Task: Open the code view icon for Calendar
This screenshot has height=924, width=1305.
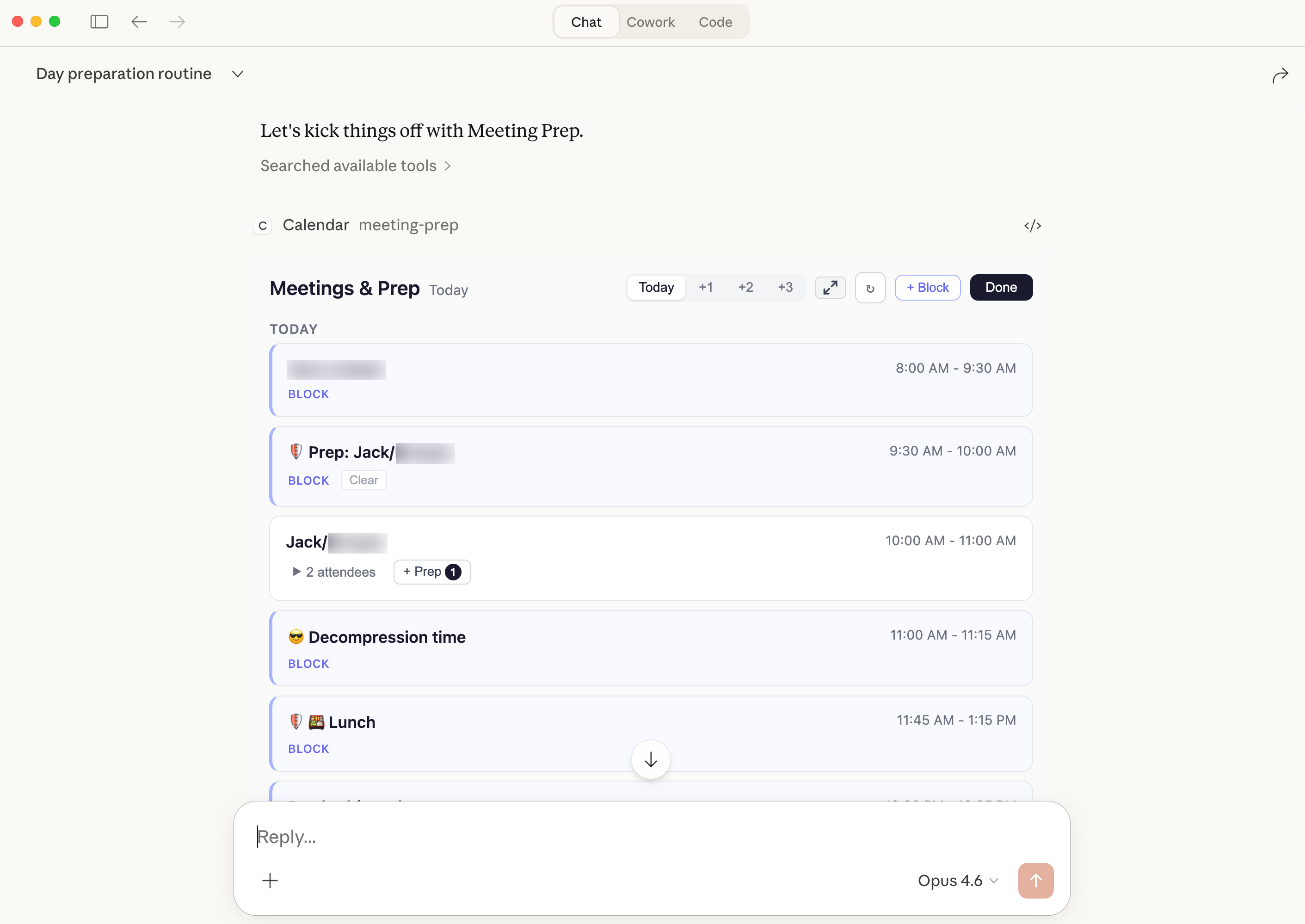Action: point(1032,226)
